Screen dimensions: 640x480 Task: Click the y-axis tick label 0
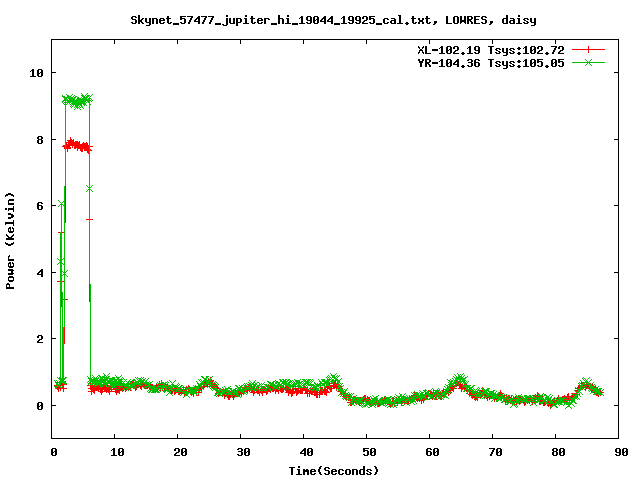pyautogui.click(x=40, y=406)
